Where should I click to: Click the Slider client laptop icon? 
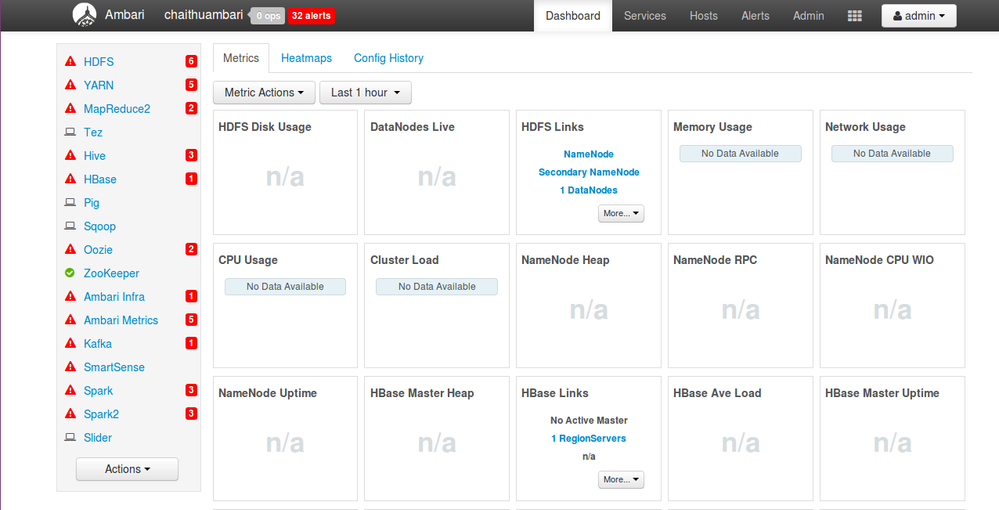point(70,437)
